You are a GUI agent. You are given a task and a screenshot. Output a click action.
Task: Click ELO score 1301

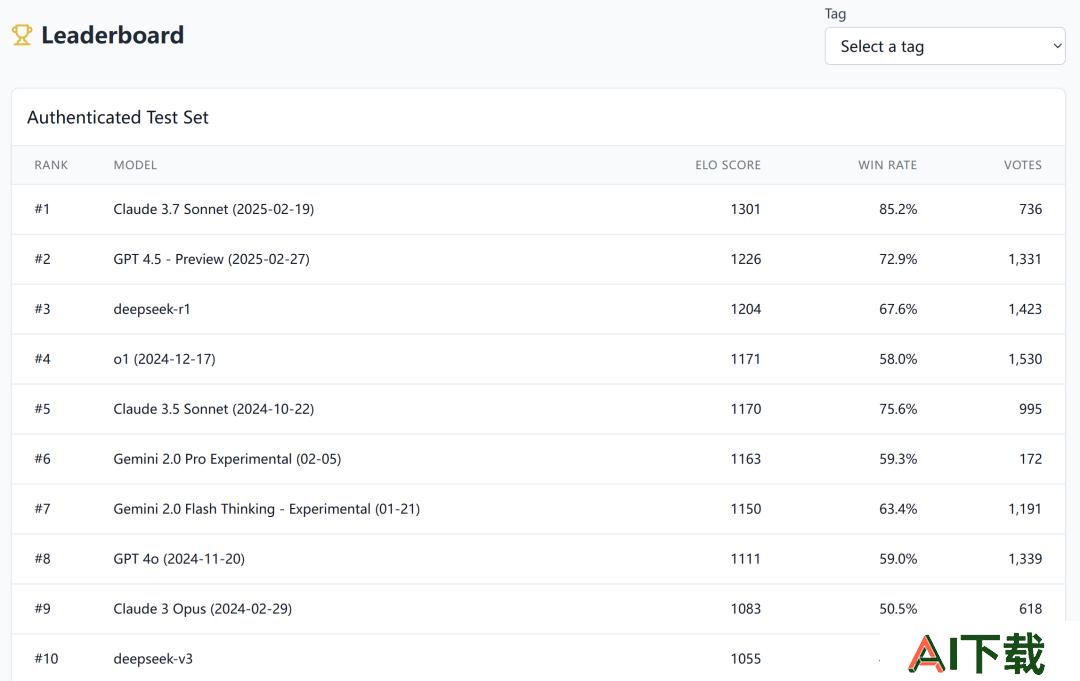pyautogui.click(x=745, y=209)
